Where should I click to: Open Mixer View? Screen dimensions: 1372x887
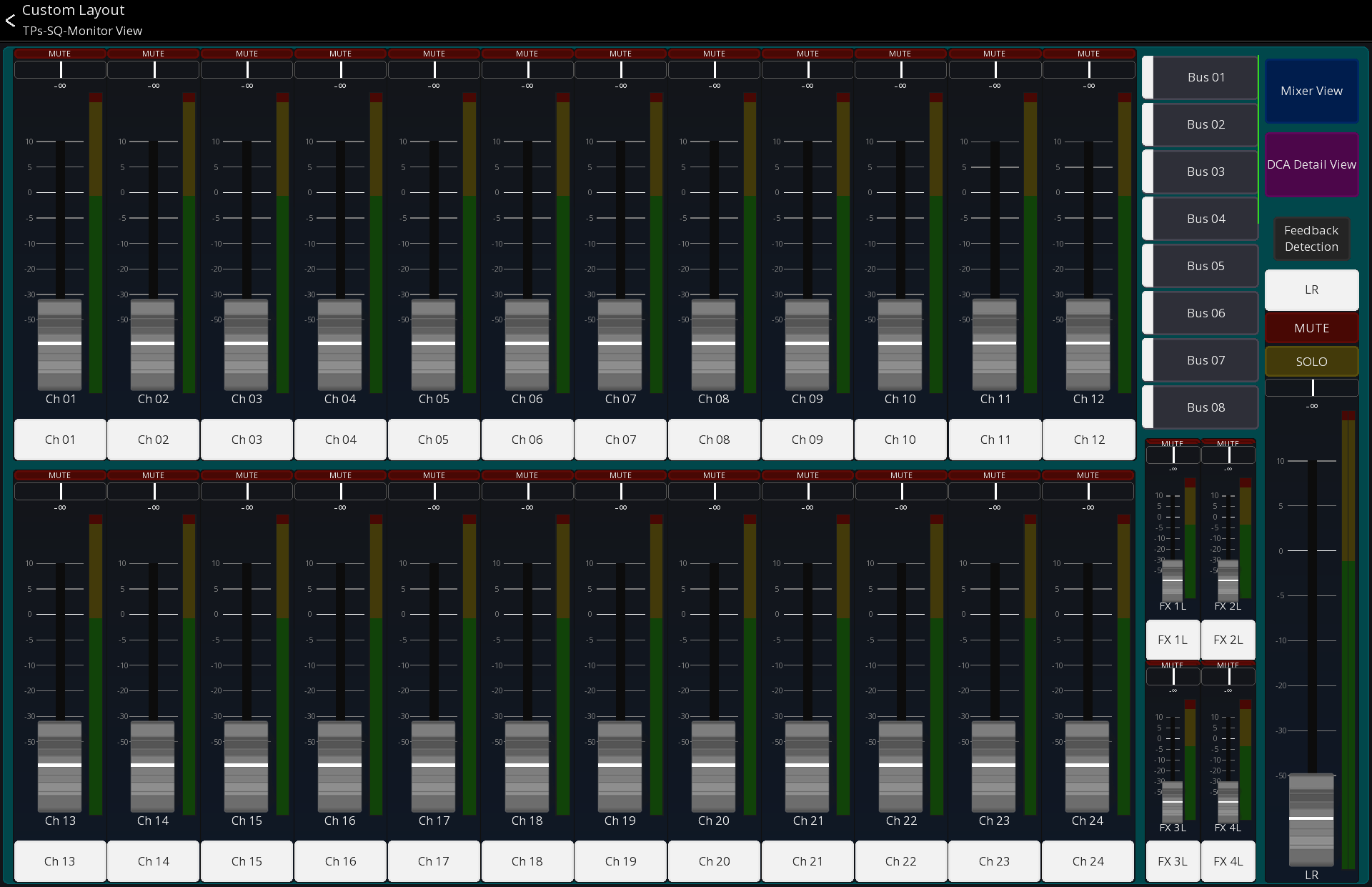click(1312, 91)
